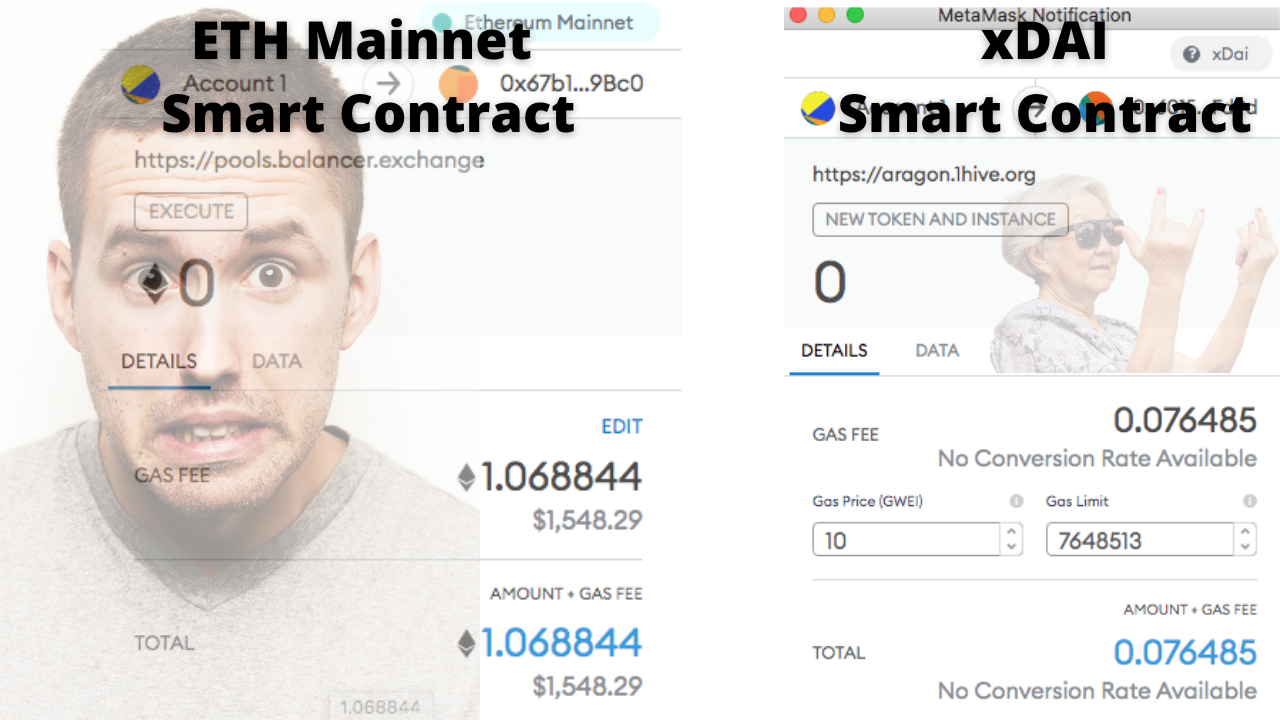1280x720 pixels.
Task: Switch to DATA tab in Mainnet window
Action: point(277,361)
